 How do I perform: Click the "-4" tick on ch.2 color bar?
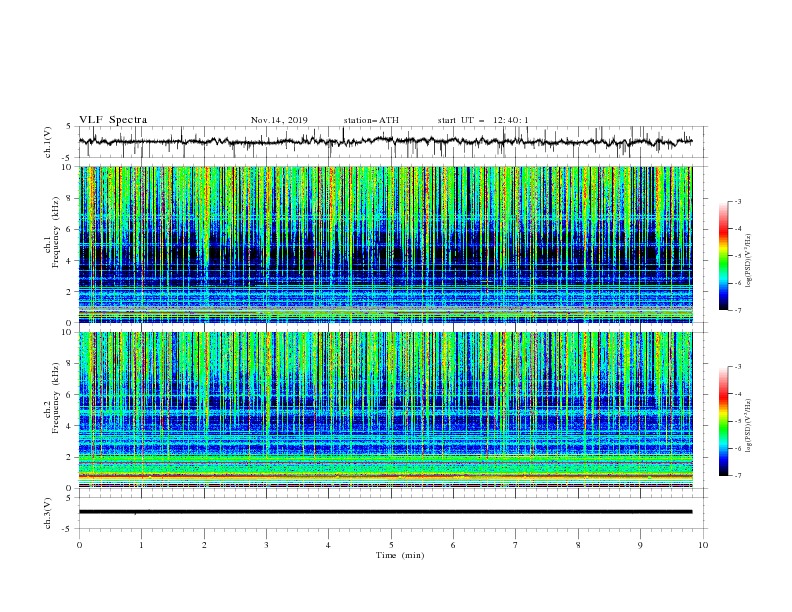click(x=737, y=394)
